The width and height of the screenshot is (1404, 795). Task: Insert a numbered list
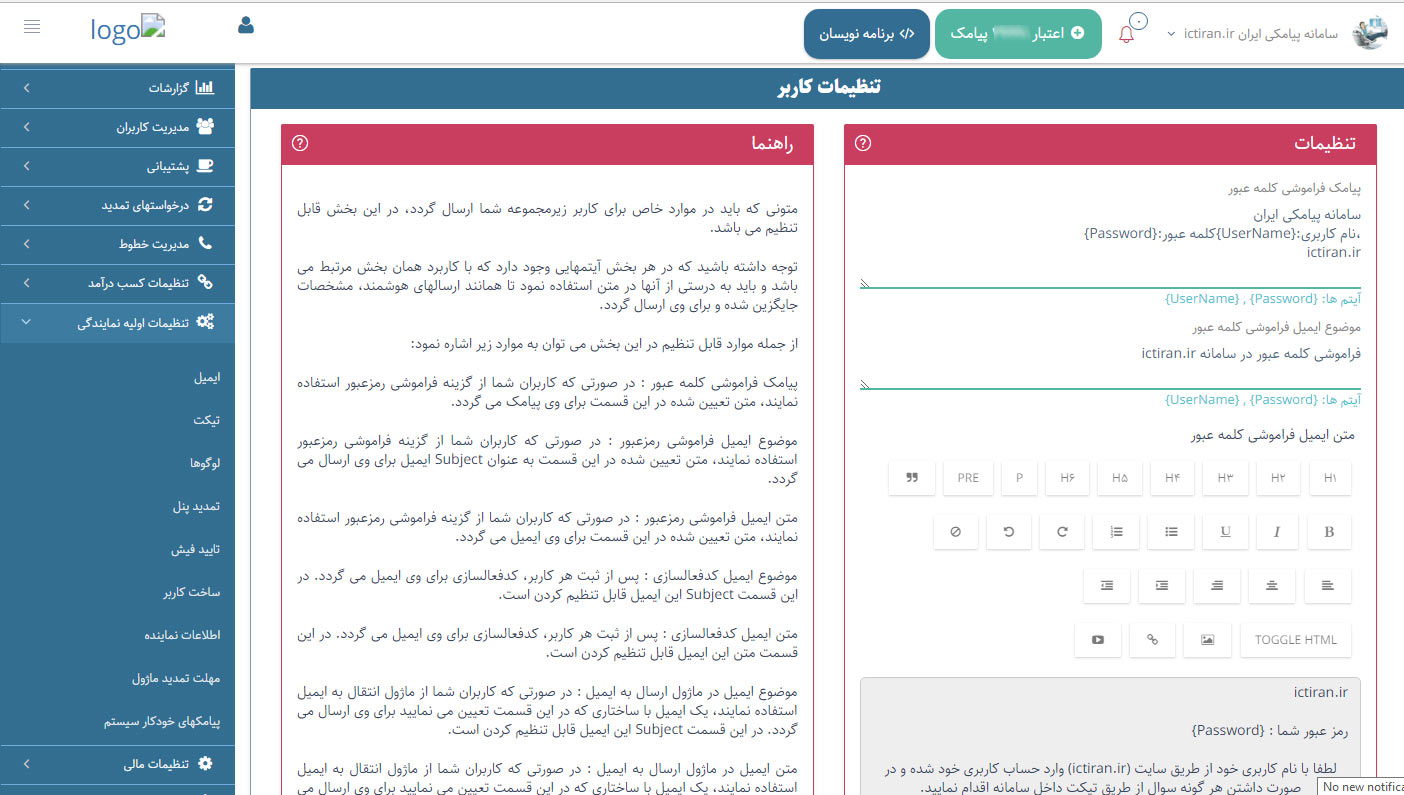(1116, 532)
